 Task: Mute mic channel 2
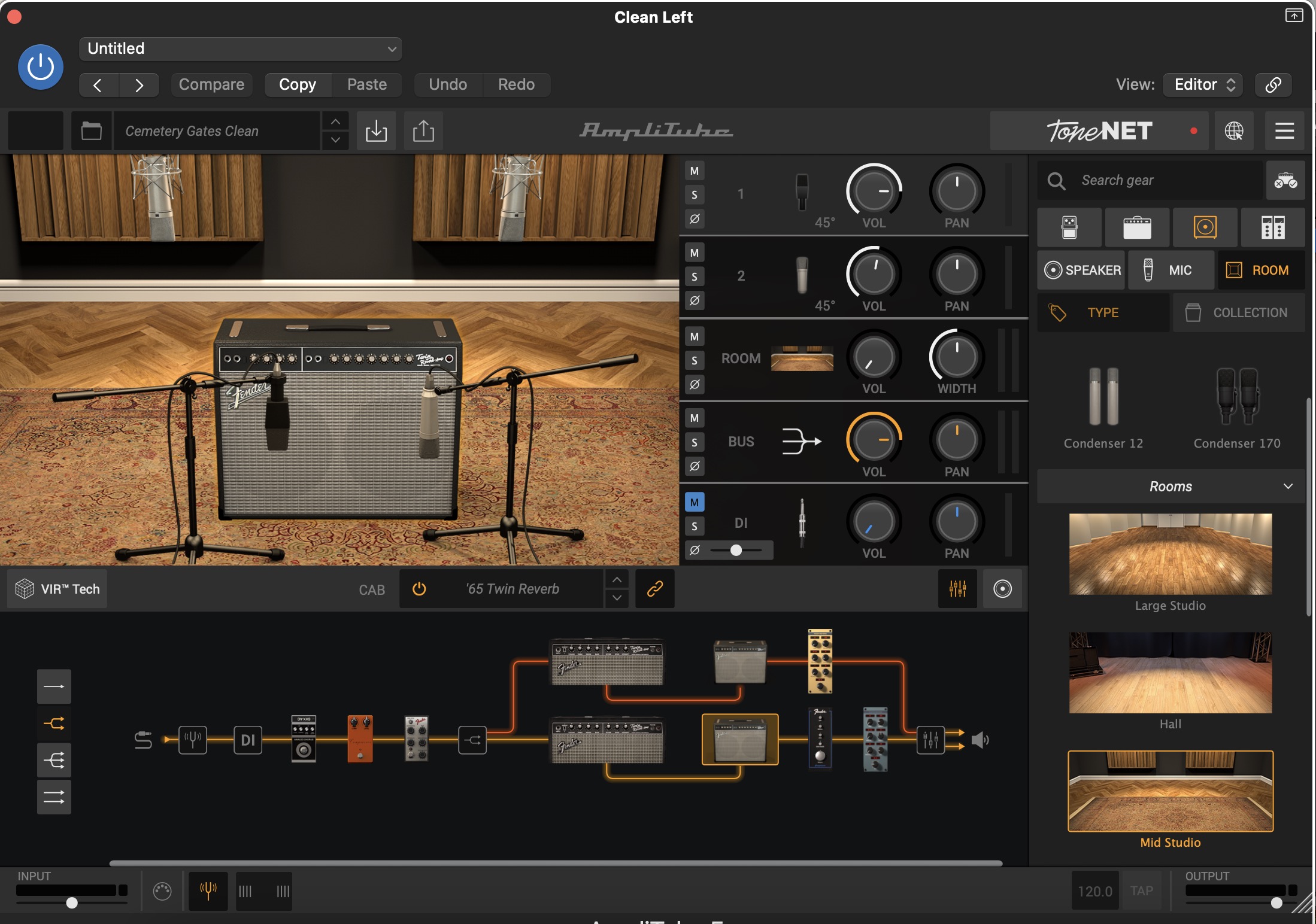point(695,253)
